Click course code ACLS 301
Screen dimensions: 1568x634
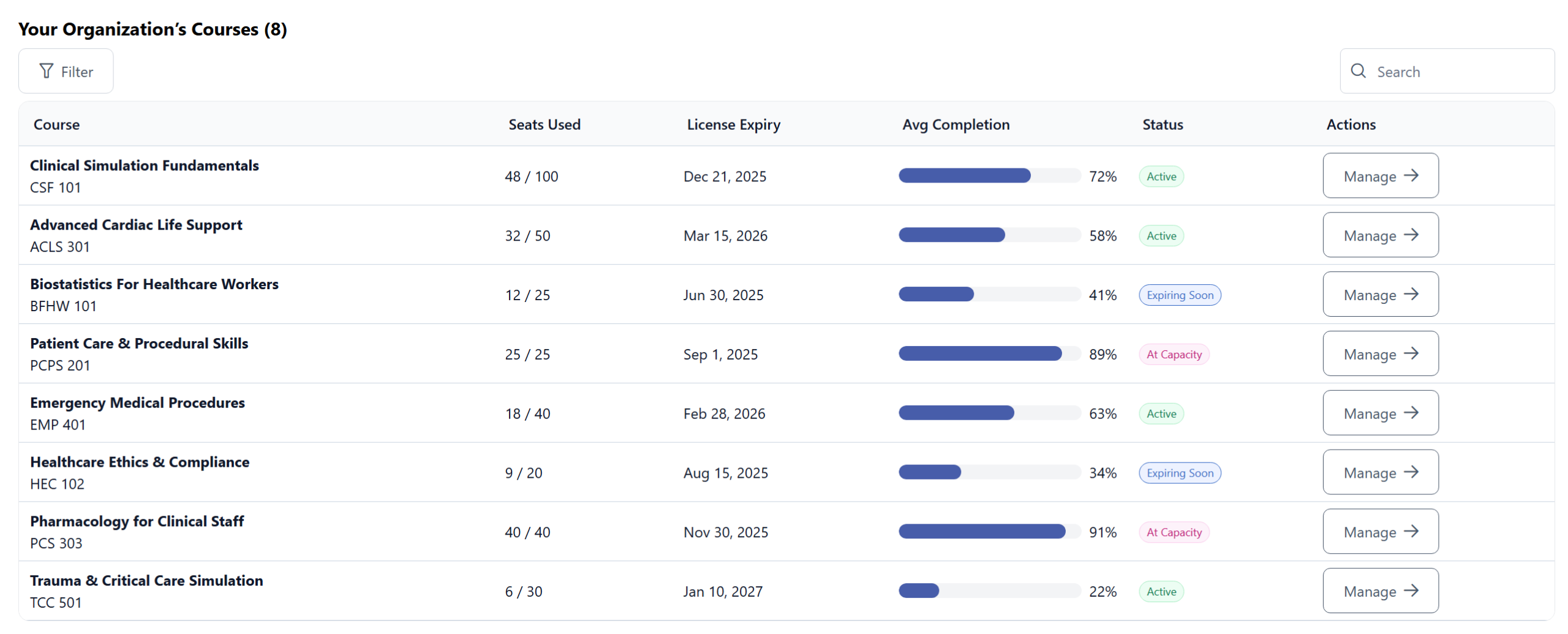(x=60, y=247)
